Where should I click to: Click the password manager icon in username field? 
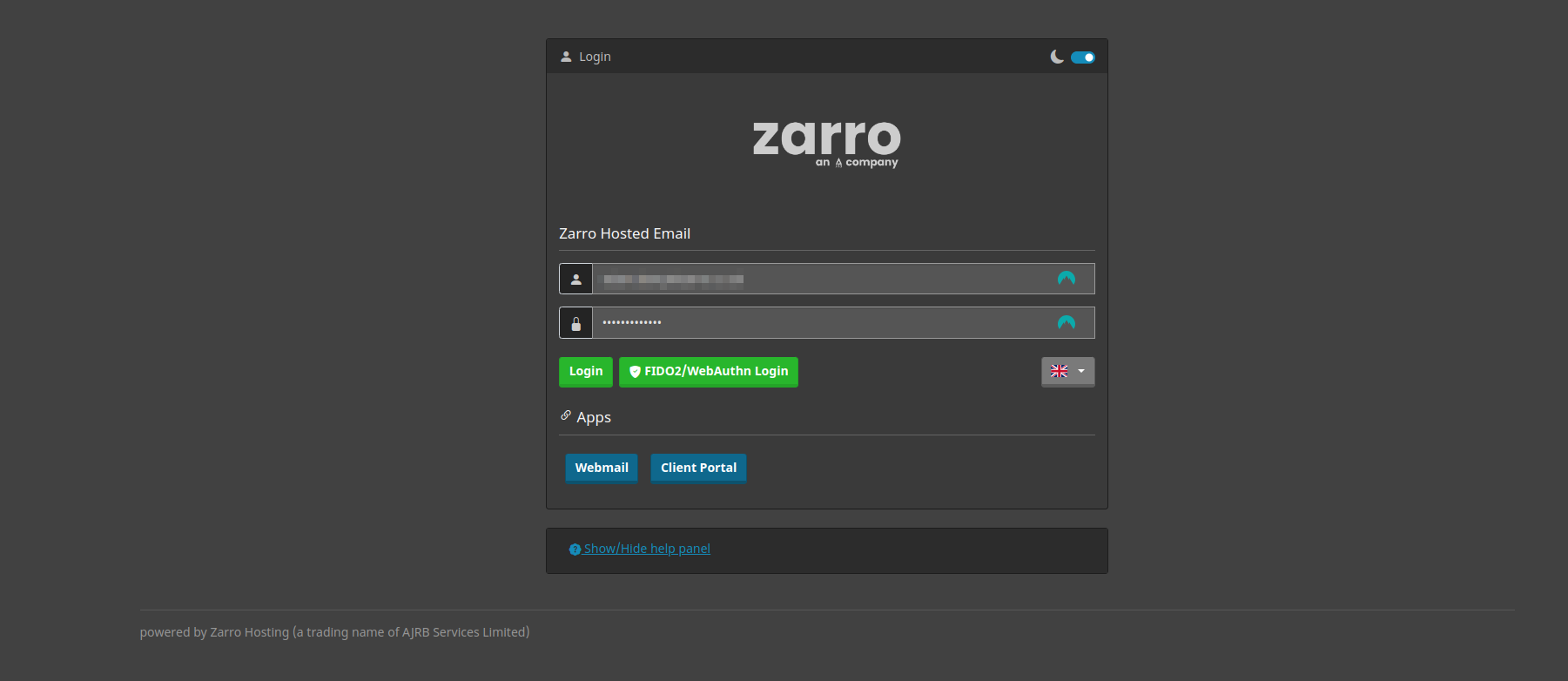[x=1066, y=279]
